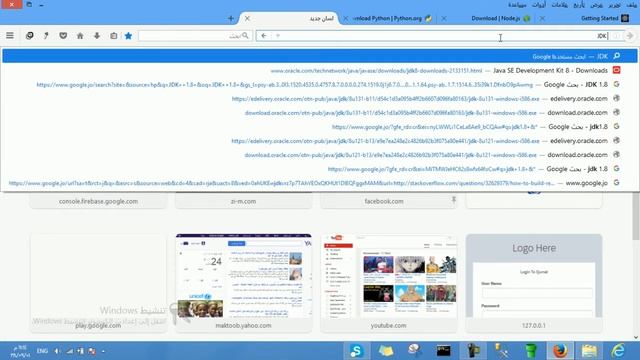
Task: Open the console.firebase.google.com tile
Action: click(98, 200)
